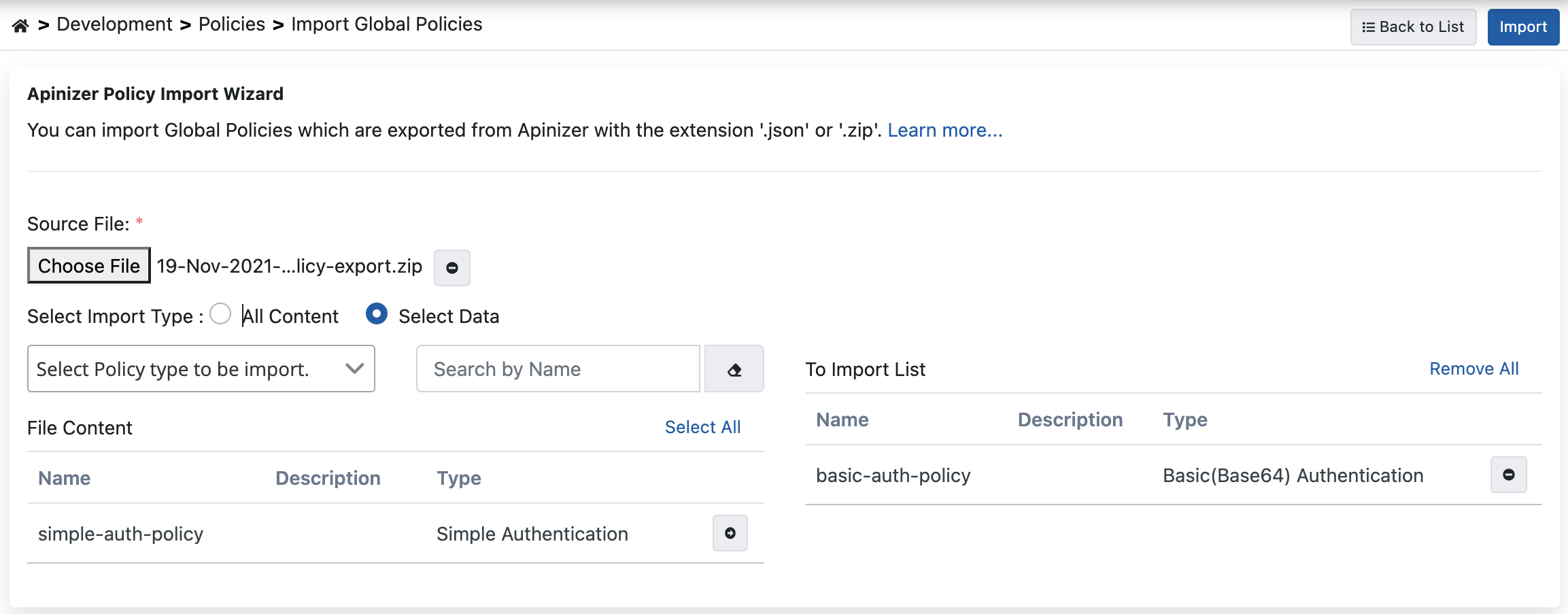Viewport: 1568px width, 614px height.
Task: Click the Import Global Policies breadcrumb
Action: pos(386,24)
